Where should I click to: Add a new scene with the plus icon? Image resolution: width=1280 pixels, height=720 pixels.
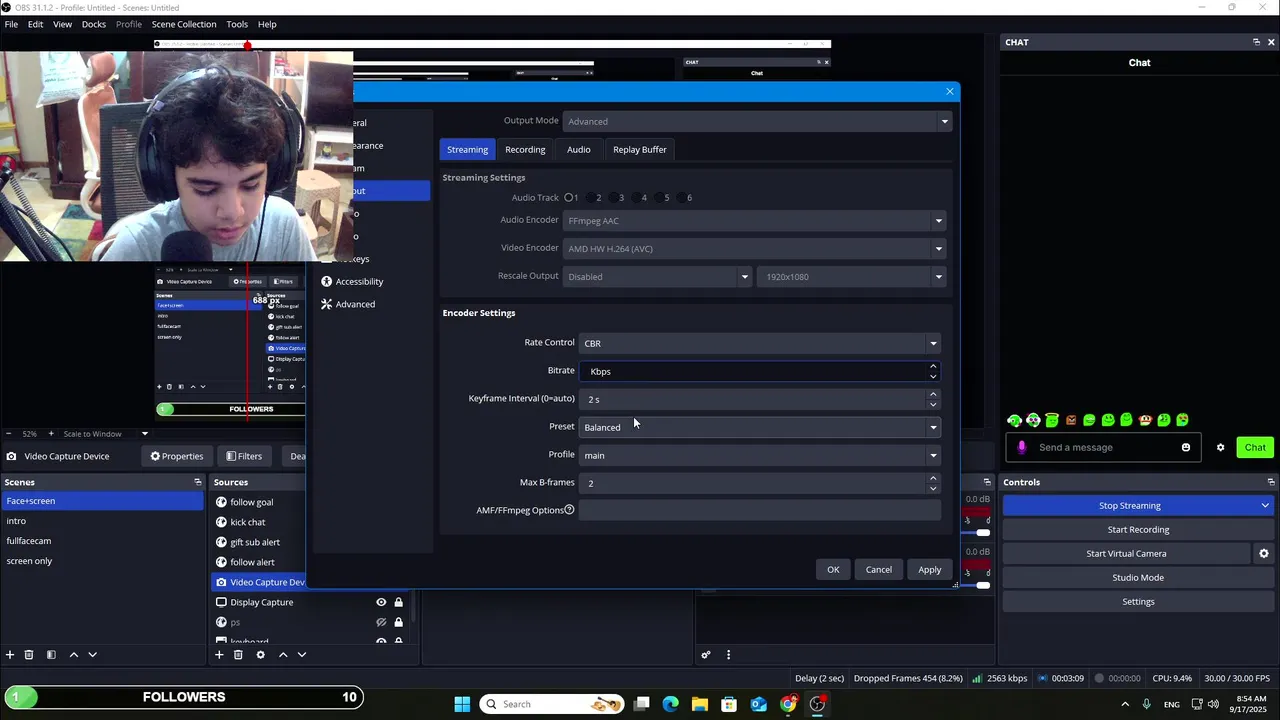click(x=10, y=655)
